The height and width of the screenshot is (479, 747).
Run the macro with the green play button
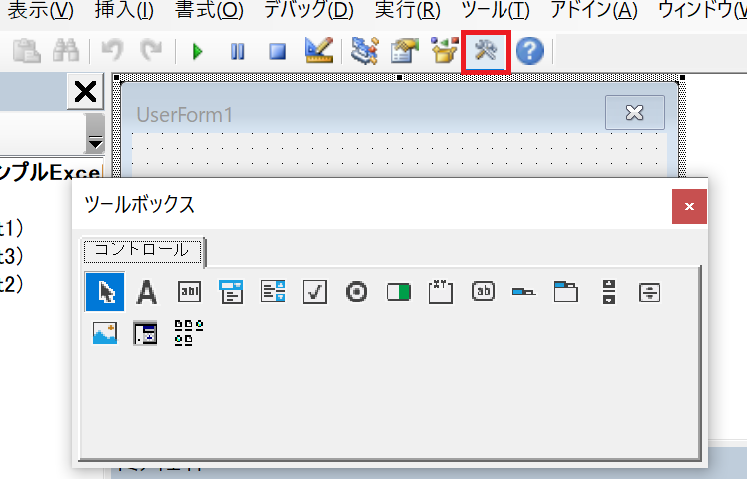(197, 51)
